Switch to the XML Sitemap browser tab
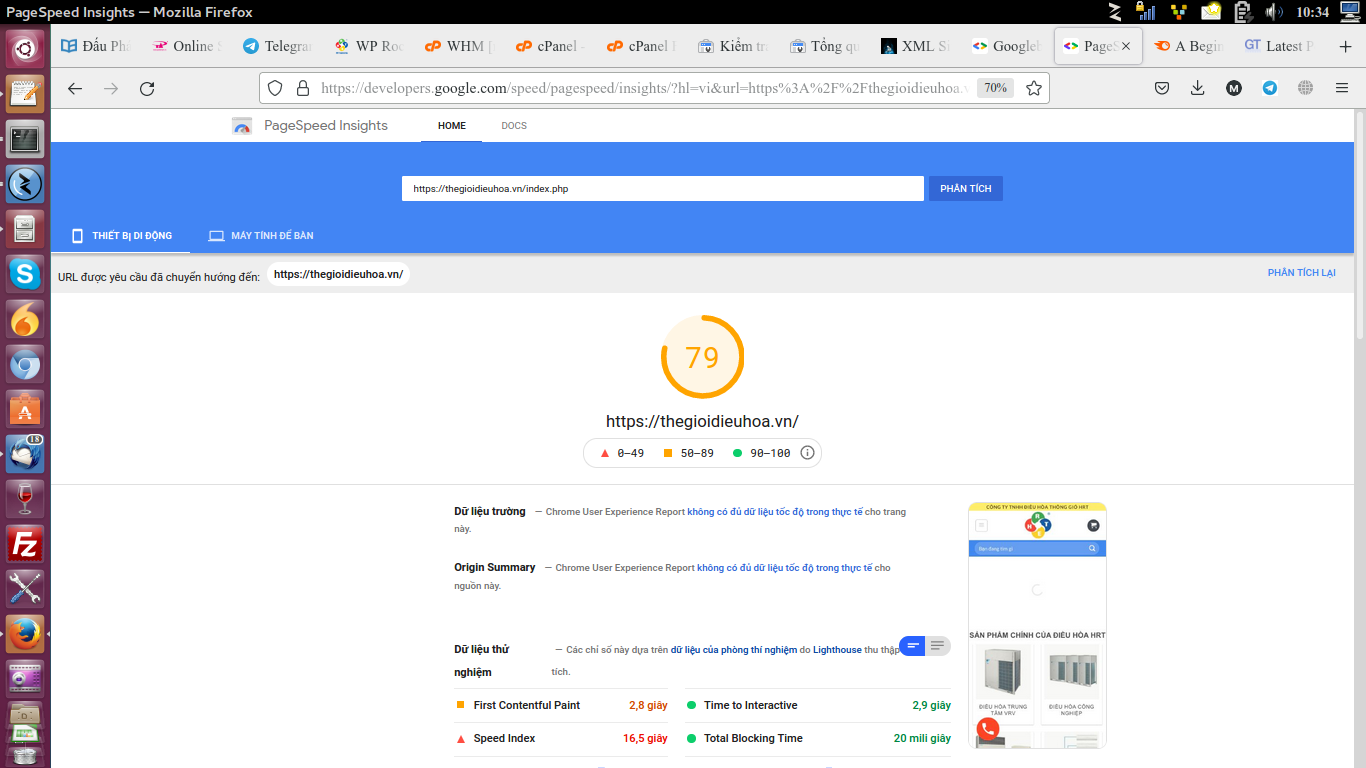Image resolution: width=1366 pixels, height=768 pixels. [914, 46]
